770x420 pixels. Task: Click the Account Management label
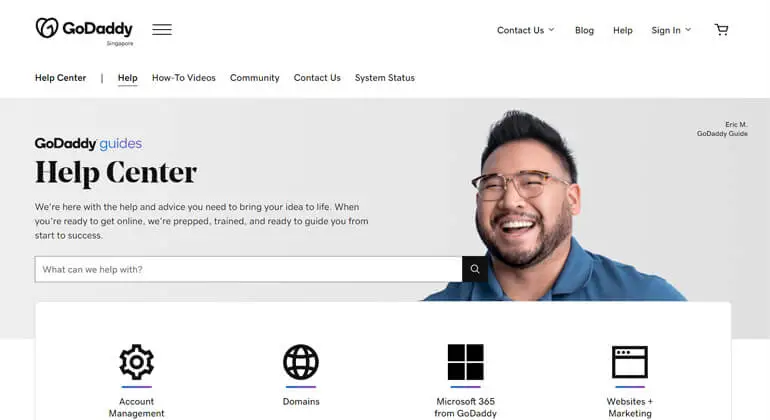[x=137, y=407]
